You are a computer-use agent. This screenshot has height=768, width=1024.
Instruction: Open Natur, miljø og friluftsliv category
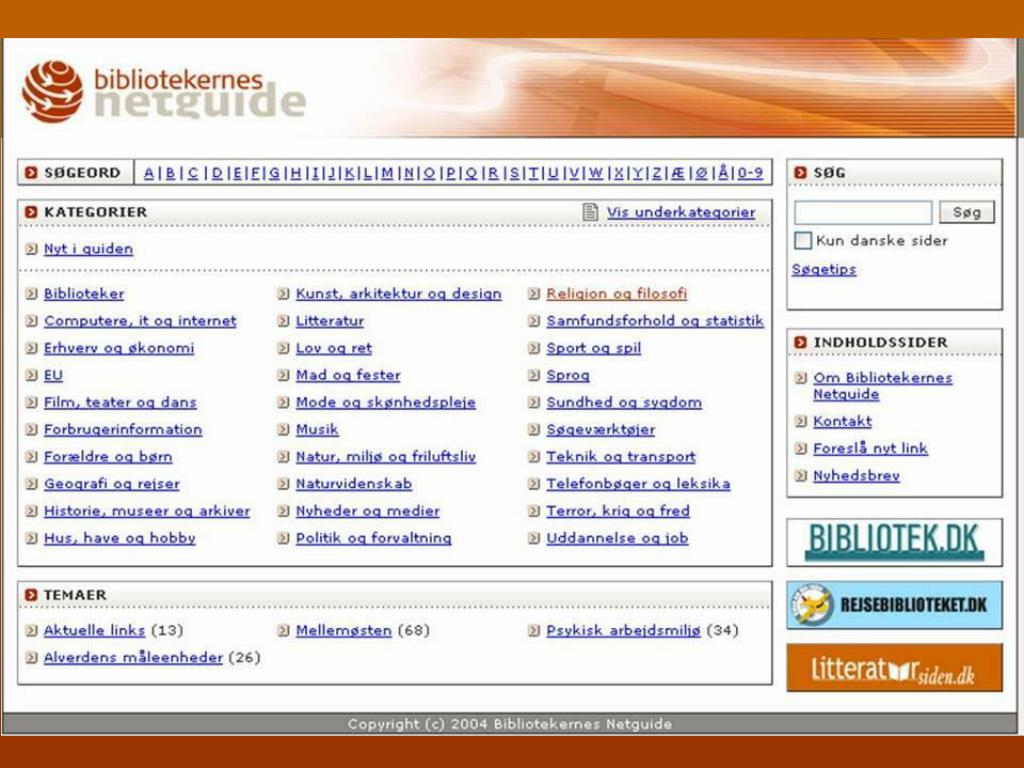(x=385, y=456)
